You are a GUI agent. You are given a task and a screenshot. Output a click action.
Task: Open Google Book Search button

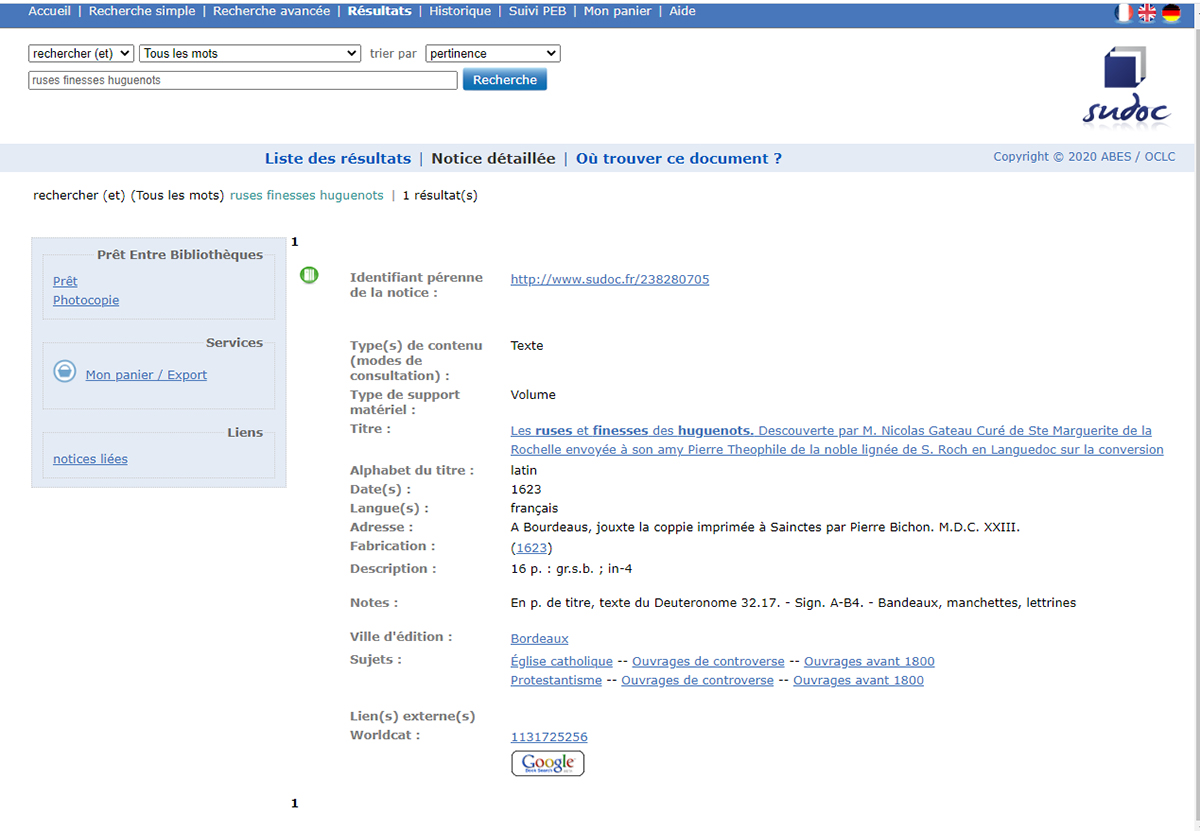tap(548, 764)
